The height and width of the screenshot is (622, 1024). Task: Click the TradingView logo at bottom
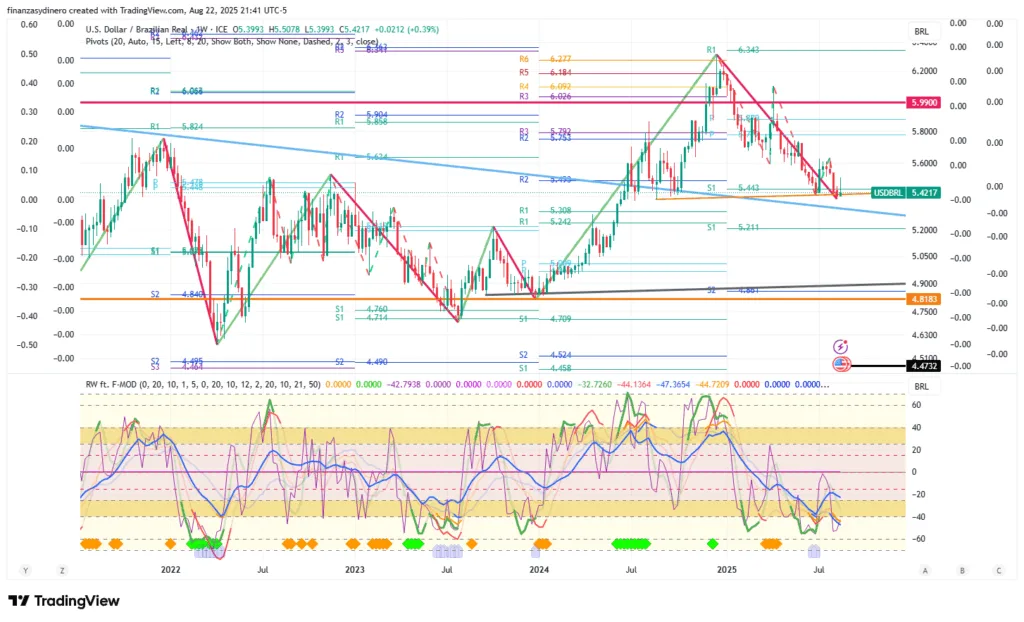(64, 600)
